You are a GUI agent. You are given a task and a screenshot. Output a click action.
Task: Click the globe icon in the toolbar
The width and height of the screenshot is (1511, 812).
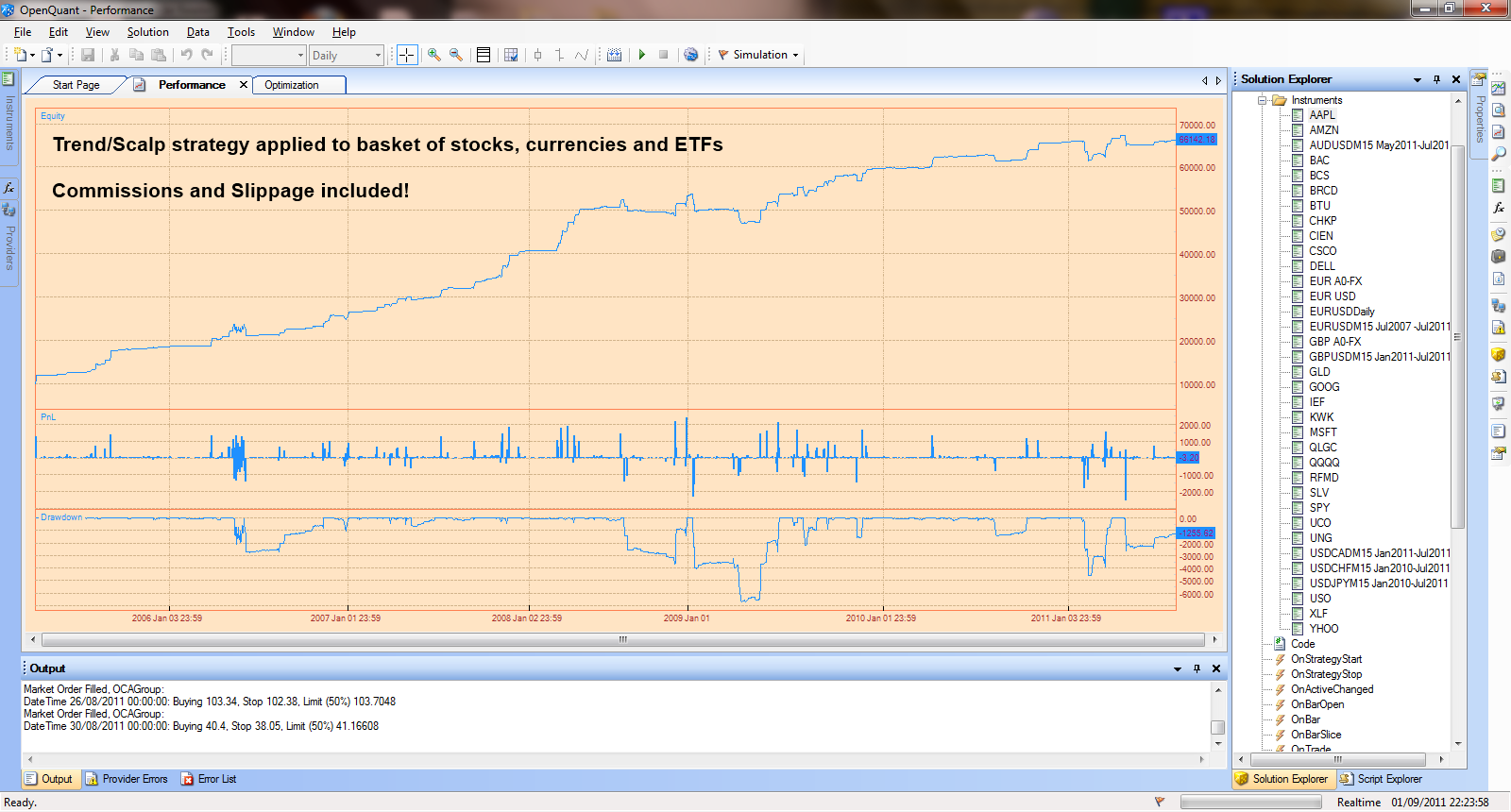(691, 55)
